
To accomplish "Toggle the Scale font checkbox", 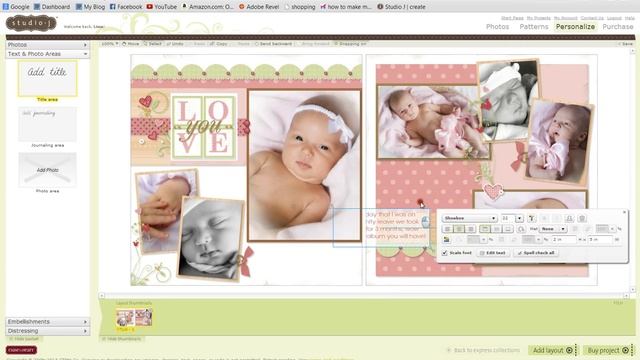I will [x=445, y=253].
